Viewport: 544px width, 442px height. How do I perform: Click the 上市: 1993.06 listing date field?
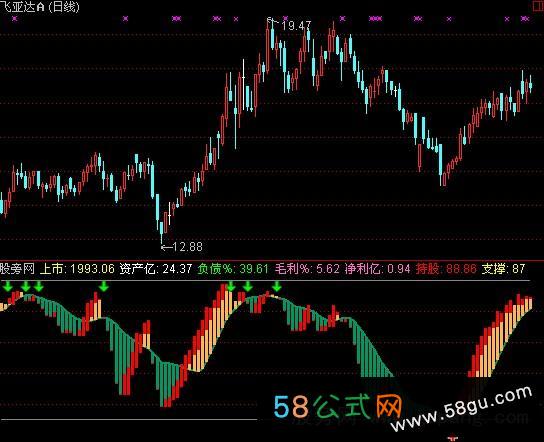pyautogui.click(x=77, y=269)
